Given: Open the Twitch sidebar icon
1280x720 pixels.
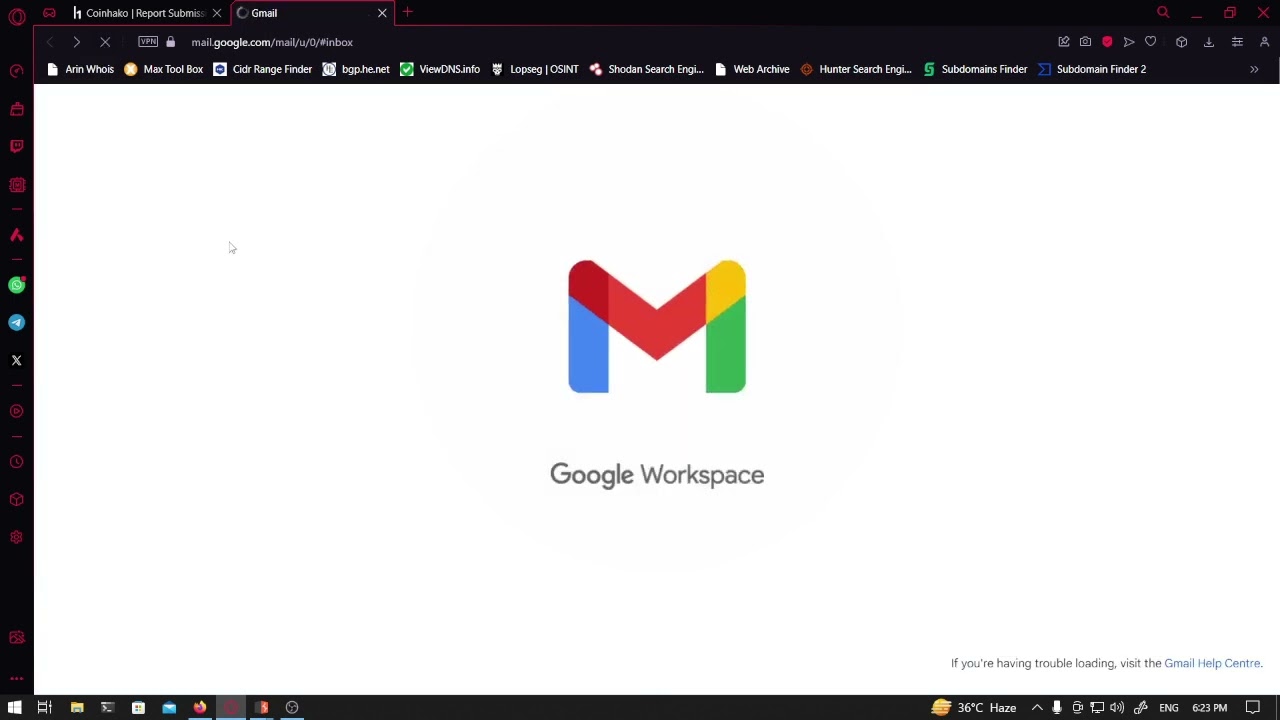Looking at the screenshot, I should pyautogui.click(x=17, y=146).
